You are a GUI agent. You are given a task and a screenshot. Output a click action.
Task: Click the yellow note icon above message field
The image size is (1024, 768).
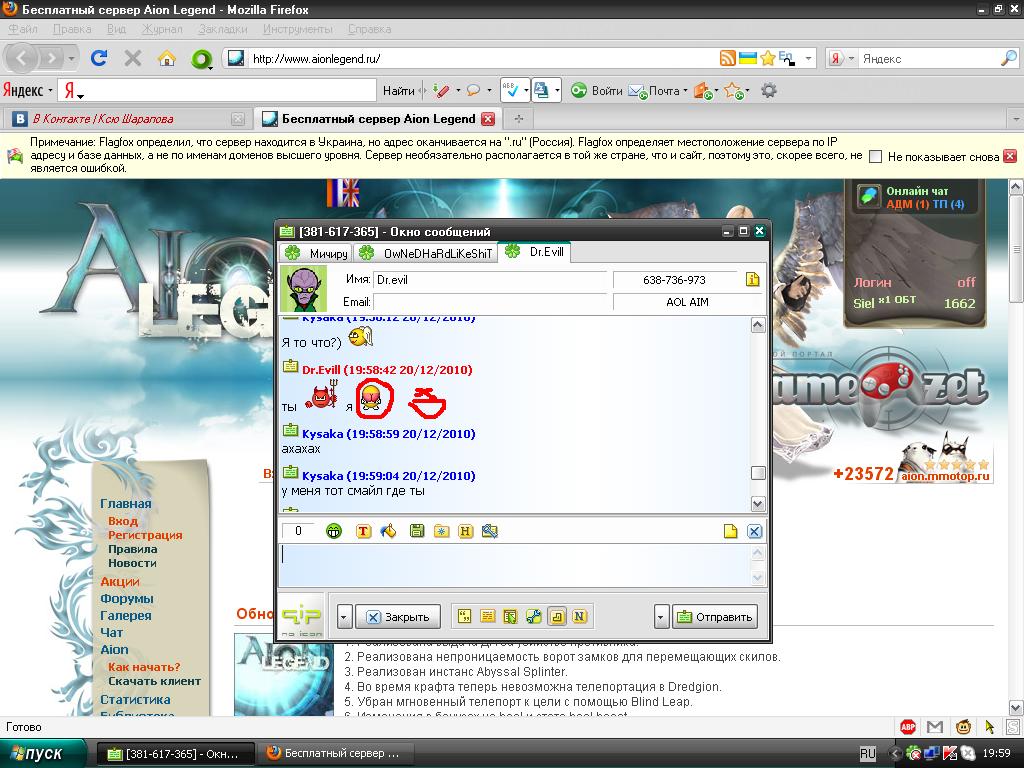point(730,532)
